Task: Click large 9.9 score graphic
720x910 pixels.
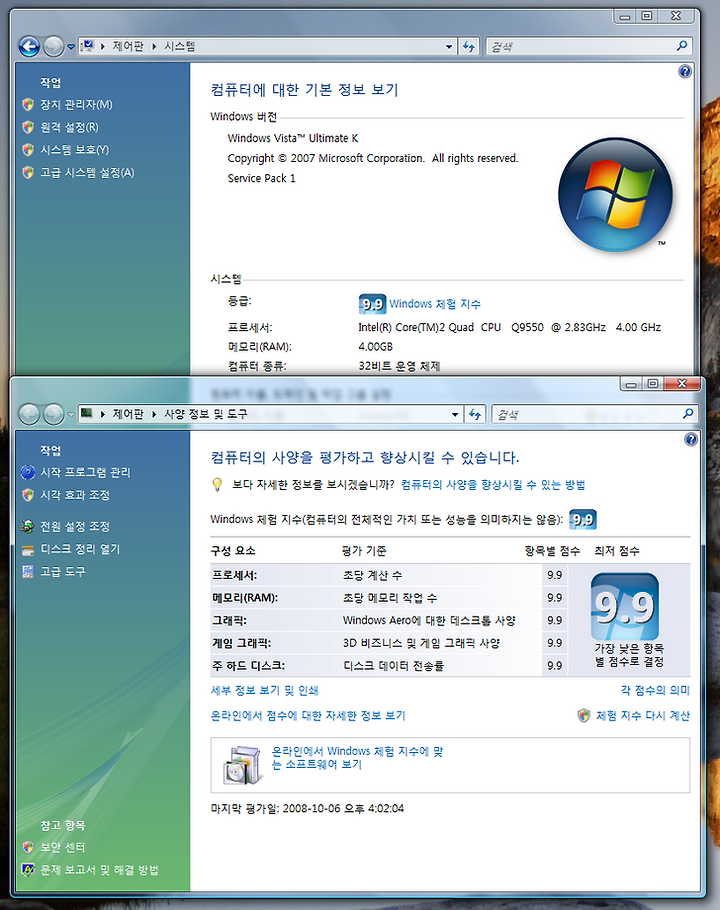Action: click(625, 606)
